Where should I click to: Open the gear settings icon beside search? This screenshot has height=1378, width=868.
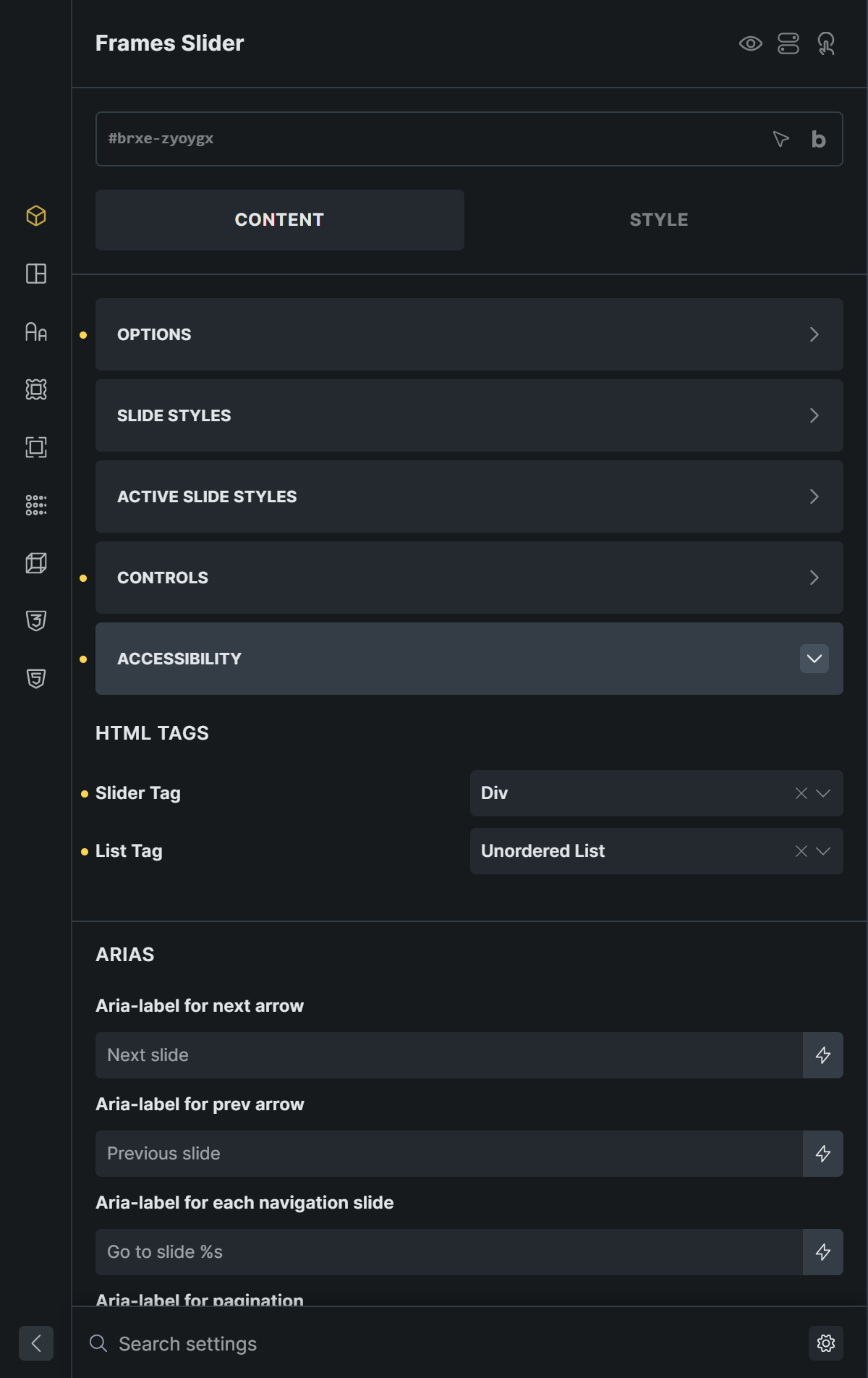point(826,1344)
